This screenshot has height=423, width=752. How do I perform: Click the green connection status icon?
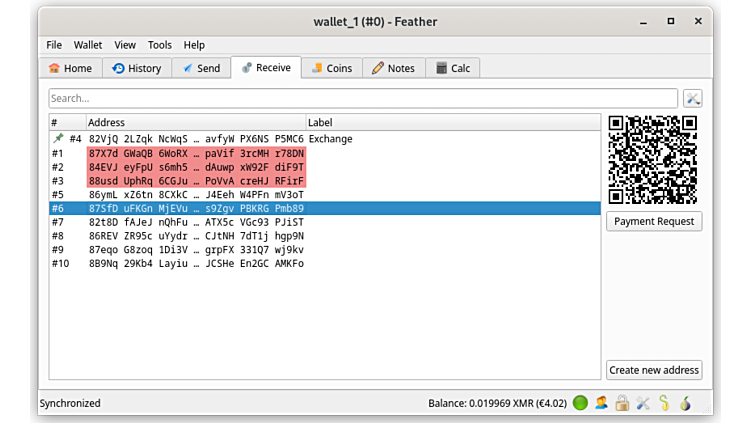(x=580, y=403)
